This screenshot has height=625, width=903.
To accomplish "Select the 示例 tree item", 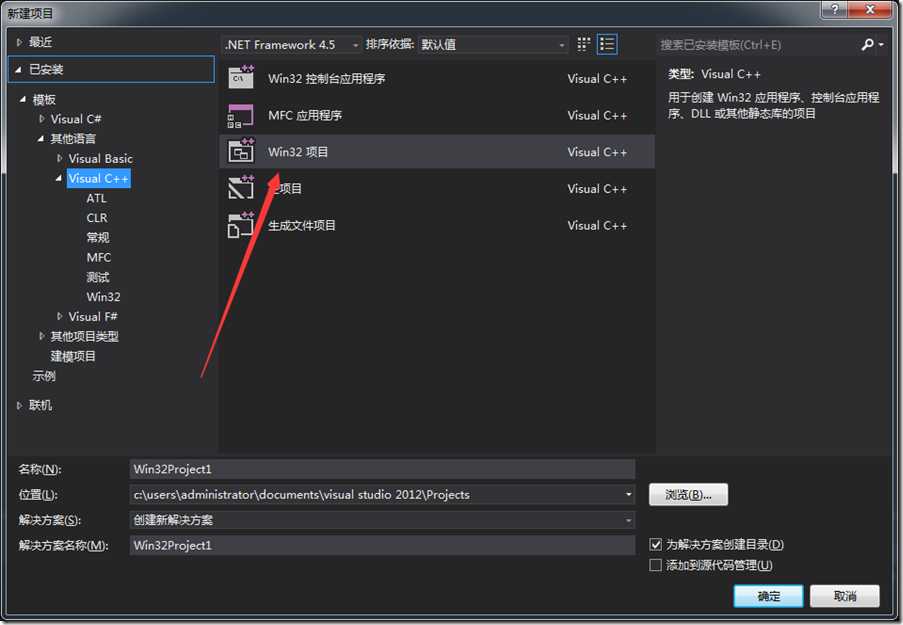I will (x=44, y=376).
